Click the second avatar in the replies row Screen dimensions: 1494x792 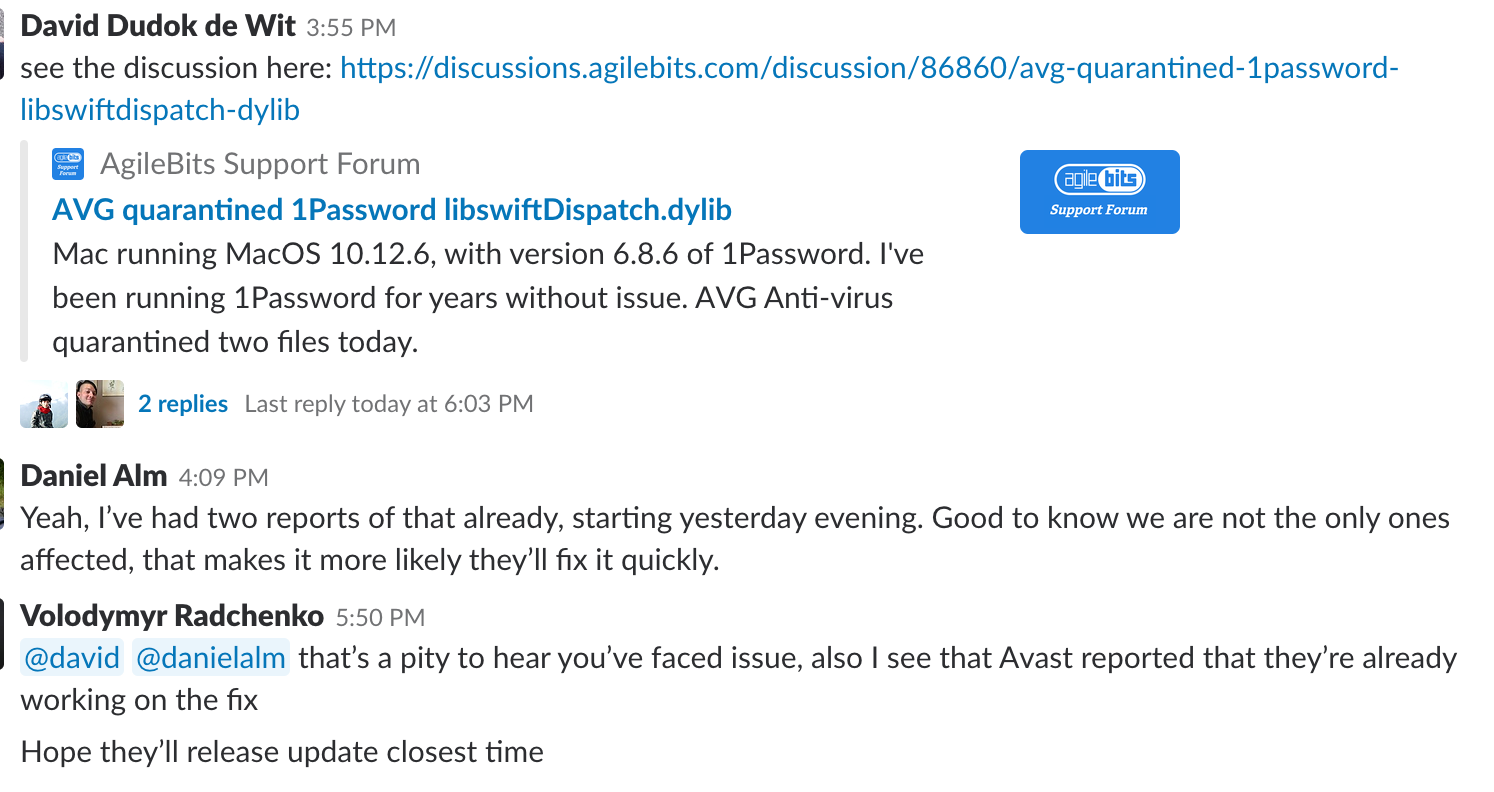pos(98,403)
